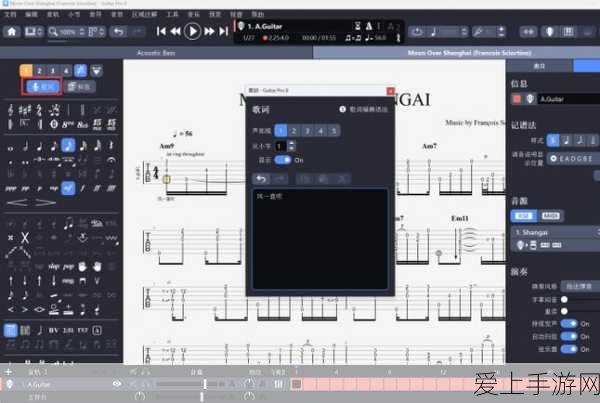Switch to the Moon Over Shanghai file tab
This screenshot has height=403, width=600.
tap(469, 53)
